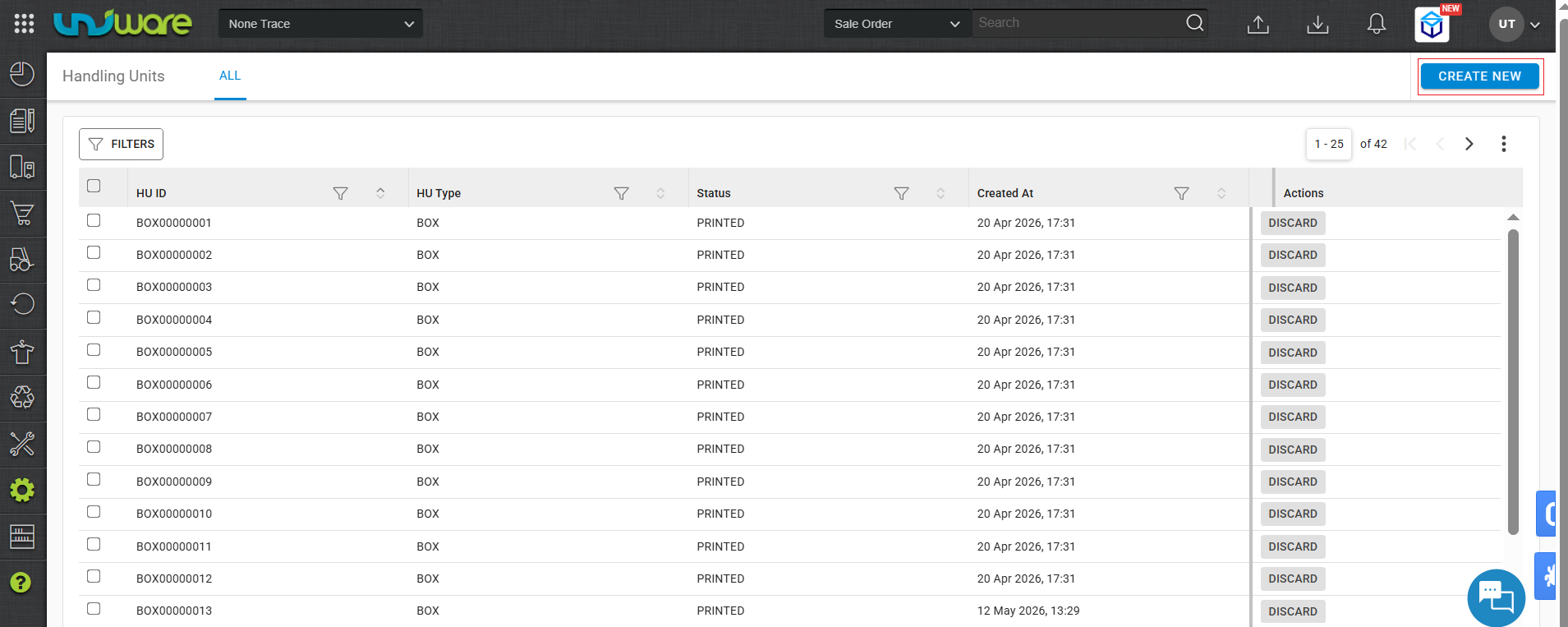Open the returns circular arrow icon
The width and height of the screenshot is (1568, 627).
[22, 304]
